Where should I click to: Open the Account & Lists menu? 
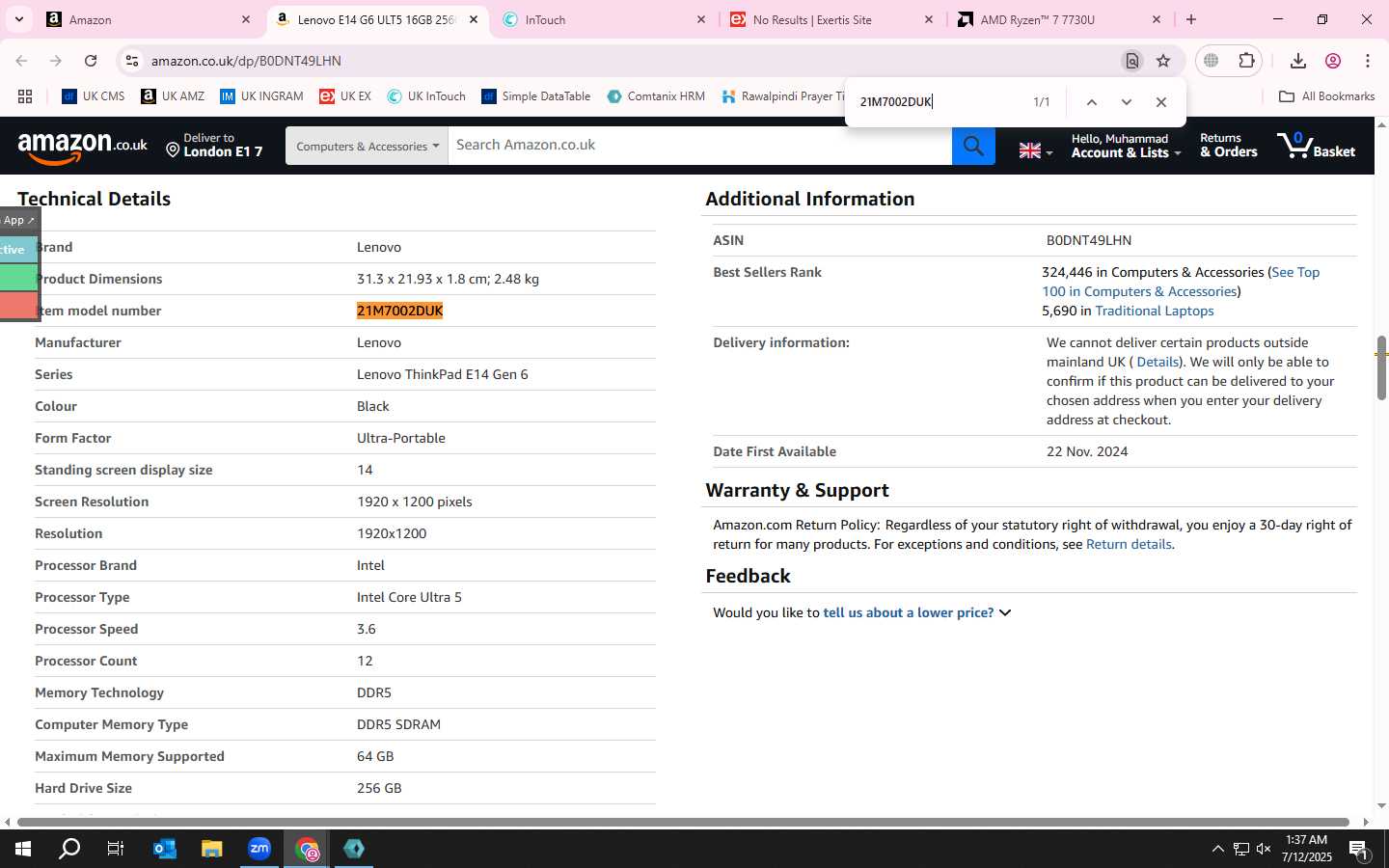[1126, 146]
